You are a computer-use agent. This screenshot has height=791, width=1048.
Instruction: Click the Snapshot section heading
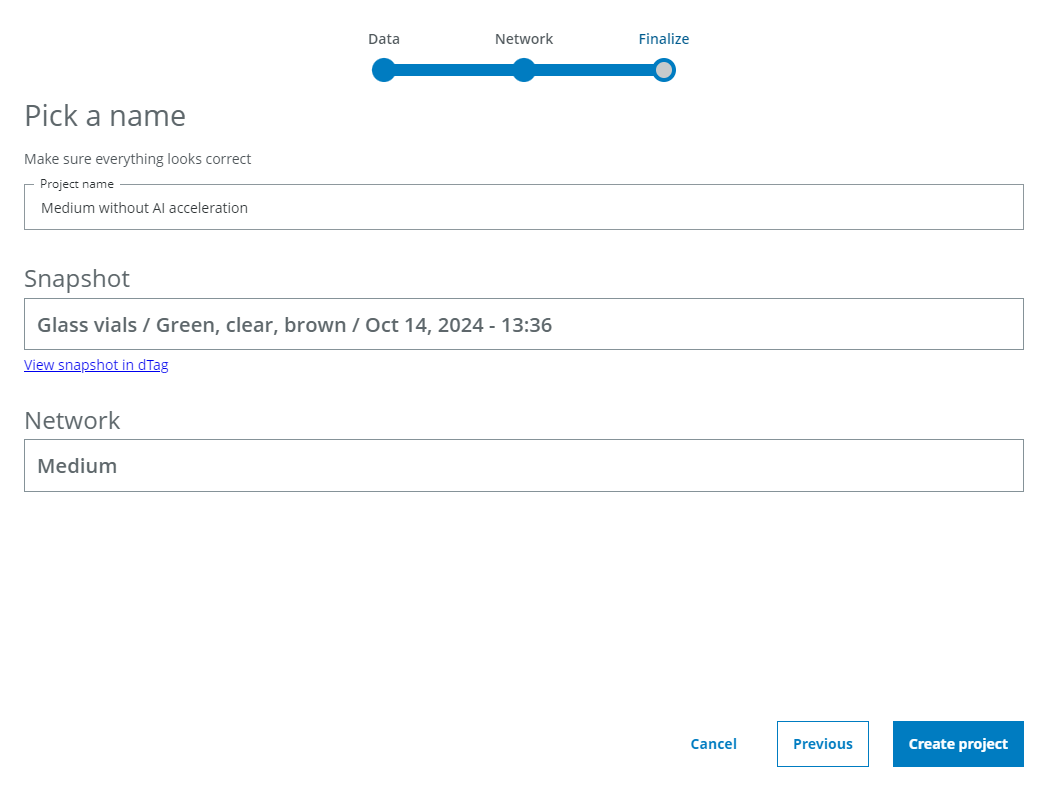click(x=77, y=279)
